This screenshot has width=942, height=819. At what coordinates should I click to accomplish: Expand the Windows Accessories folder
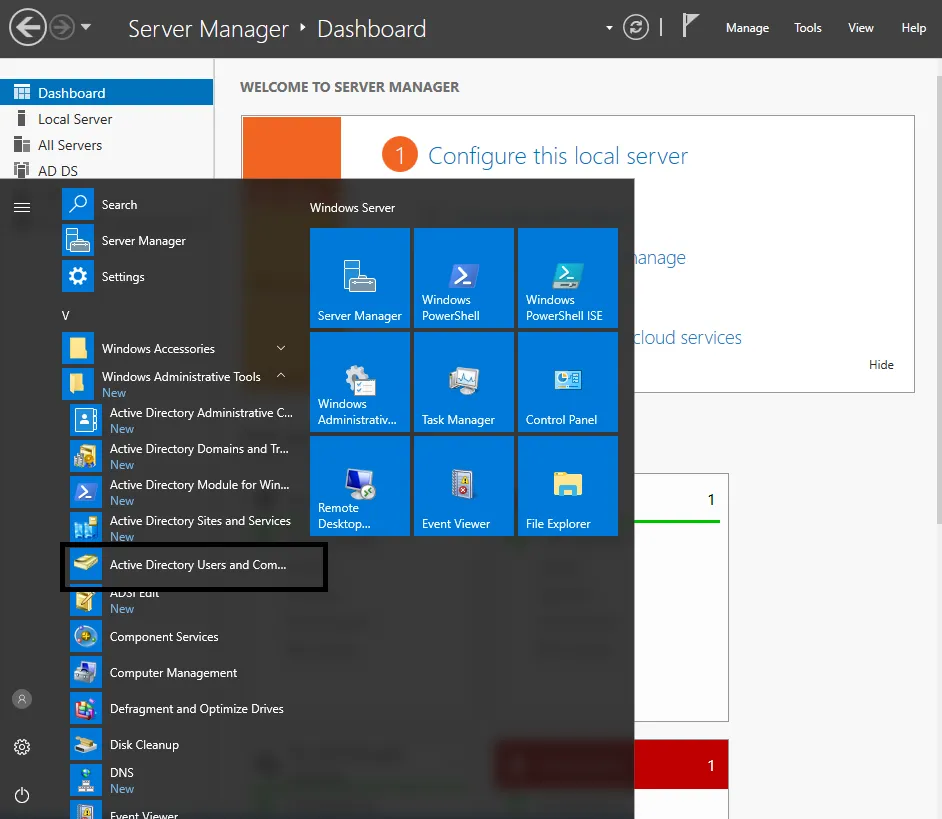[x=180, y=349]
